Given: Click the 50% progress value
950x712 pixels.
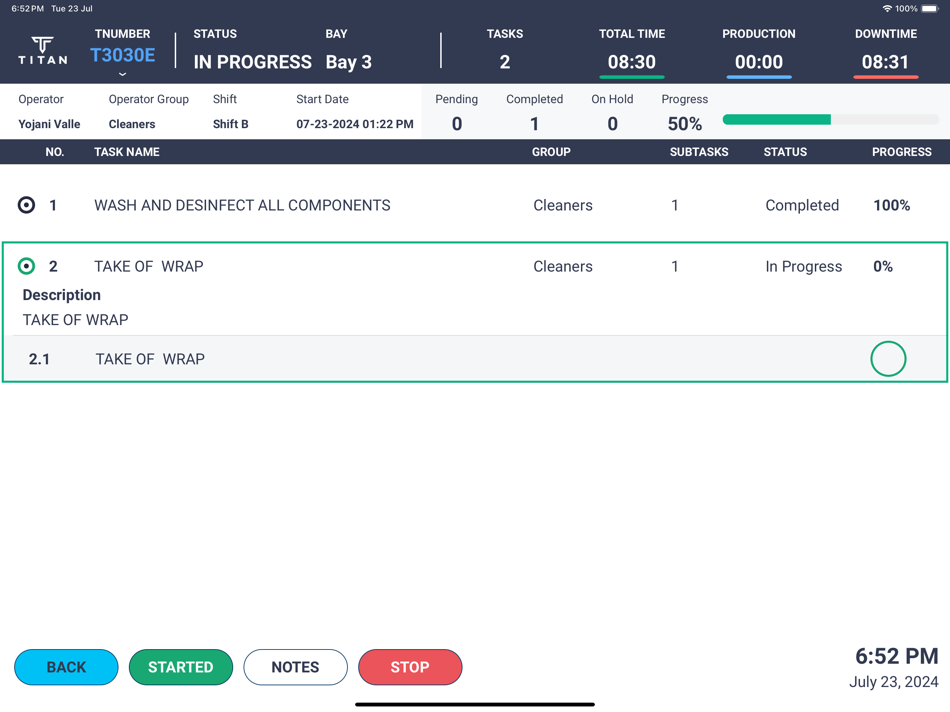Looking at the screenshot, I should (x=685, y=124).
